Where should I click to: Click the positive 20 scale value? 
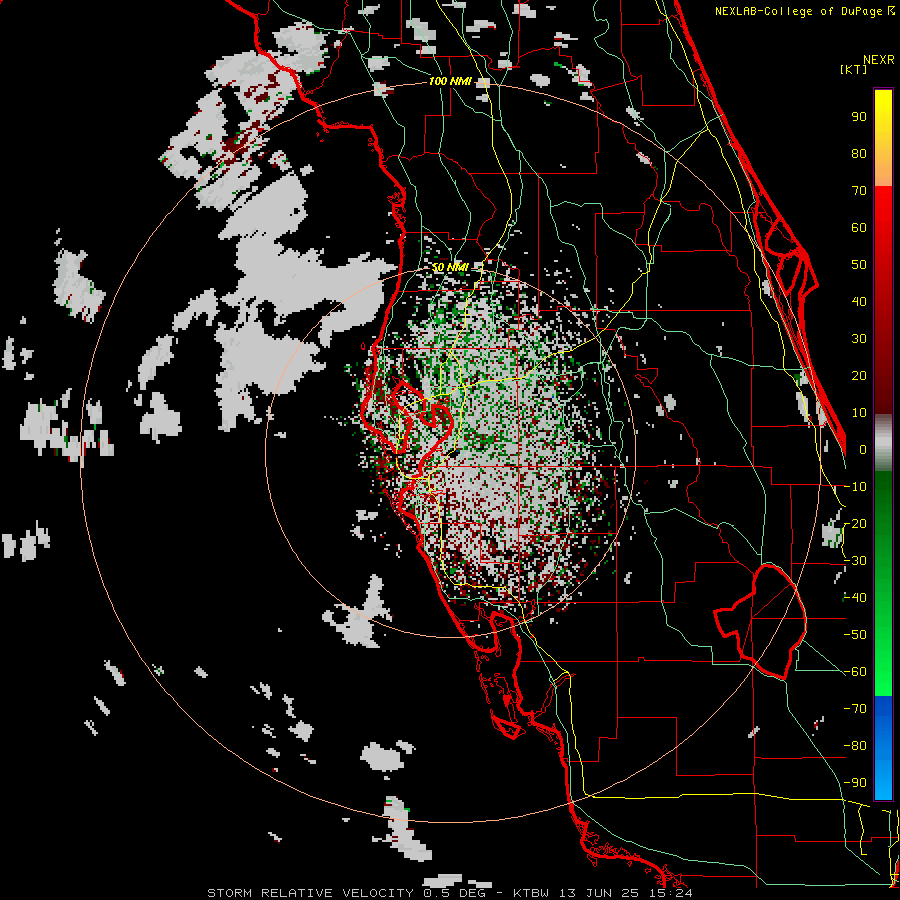click(859, 376)
